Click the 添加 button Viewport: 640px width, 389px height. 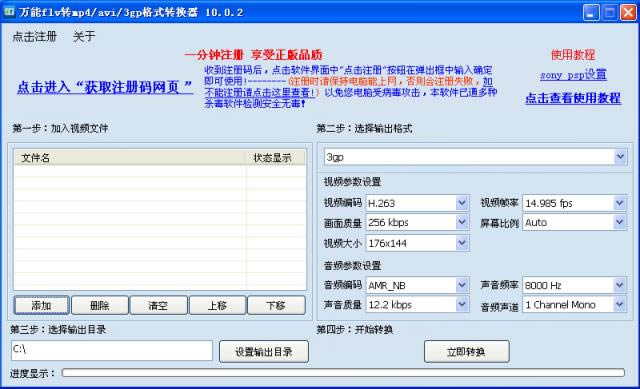(x=41, y=305)
